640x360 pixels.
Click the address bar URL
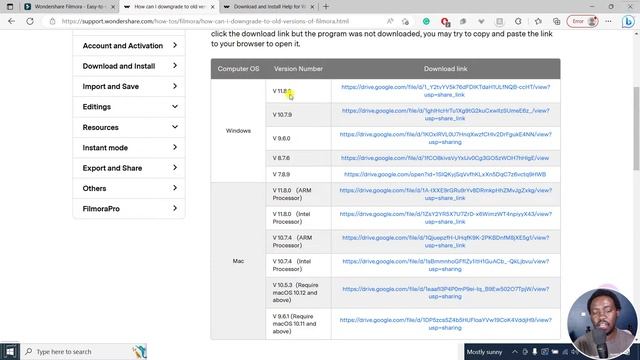(x=205, y=21)
